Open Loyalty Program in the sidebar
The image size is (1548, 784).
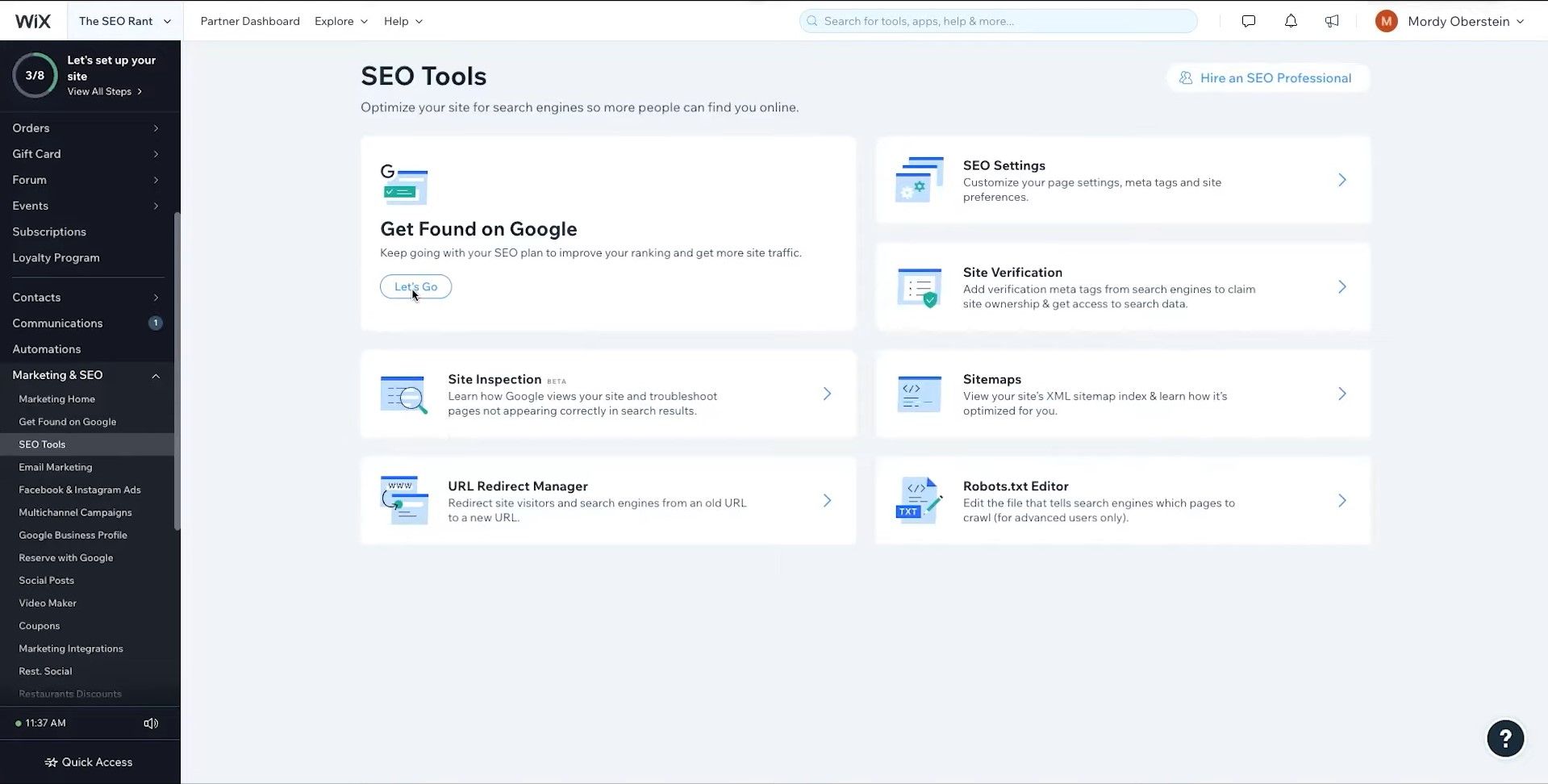tap(56, 257)
